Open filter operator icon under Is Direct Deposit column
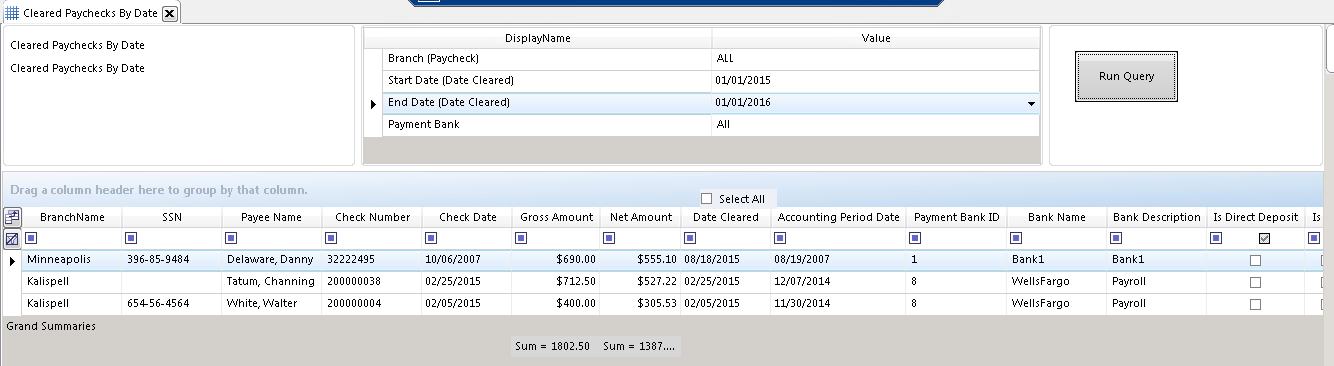This screenshot has height=366, width=1334. [x=1216, y=238]
